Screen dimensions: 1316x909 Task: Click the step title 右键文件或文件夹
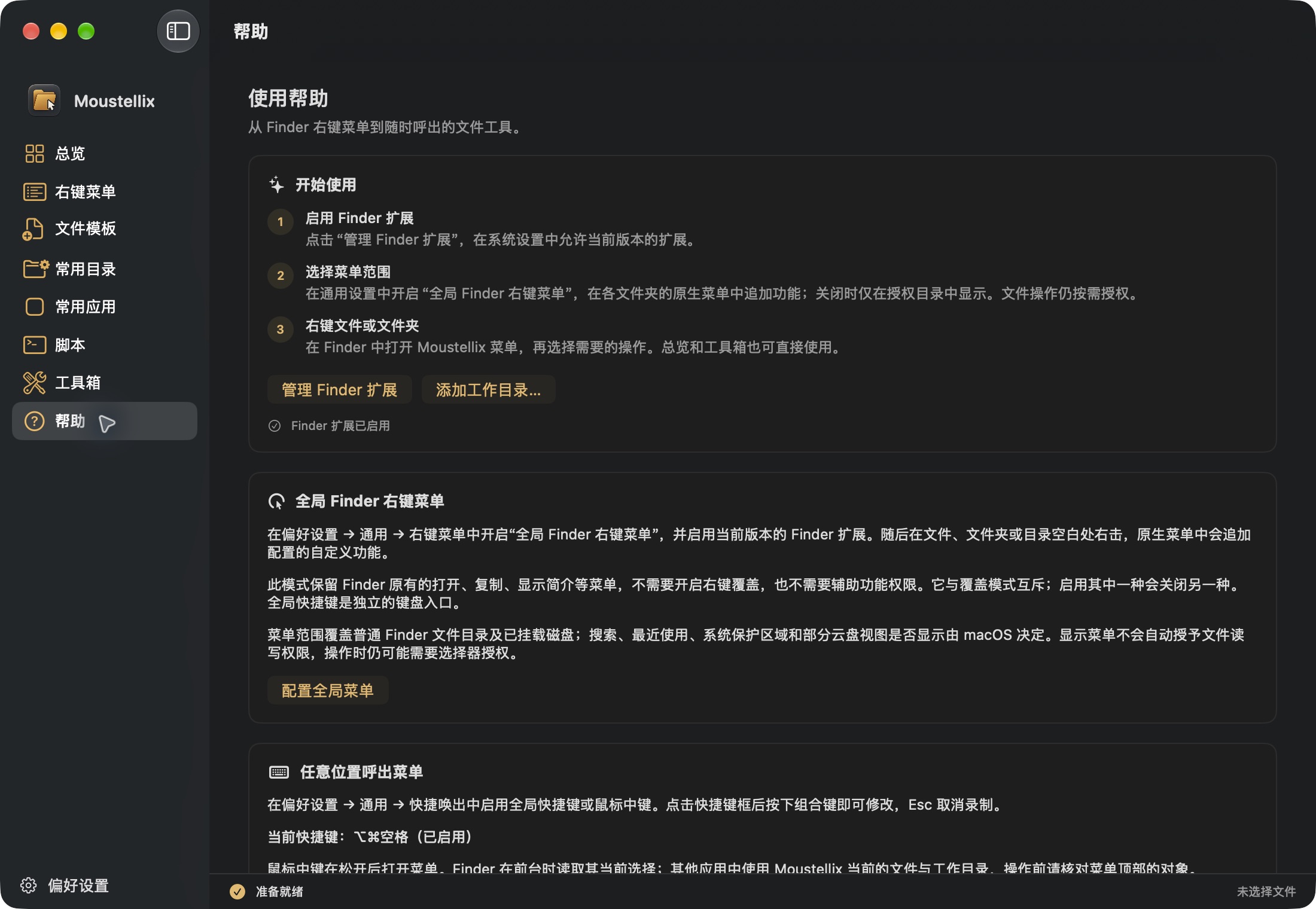362,326
